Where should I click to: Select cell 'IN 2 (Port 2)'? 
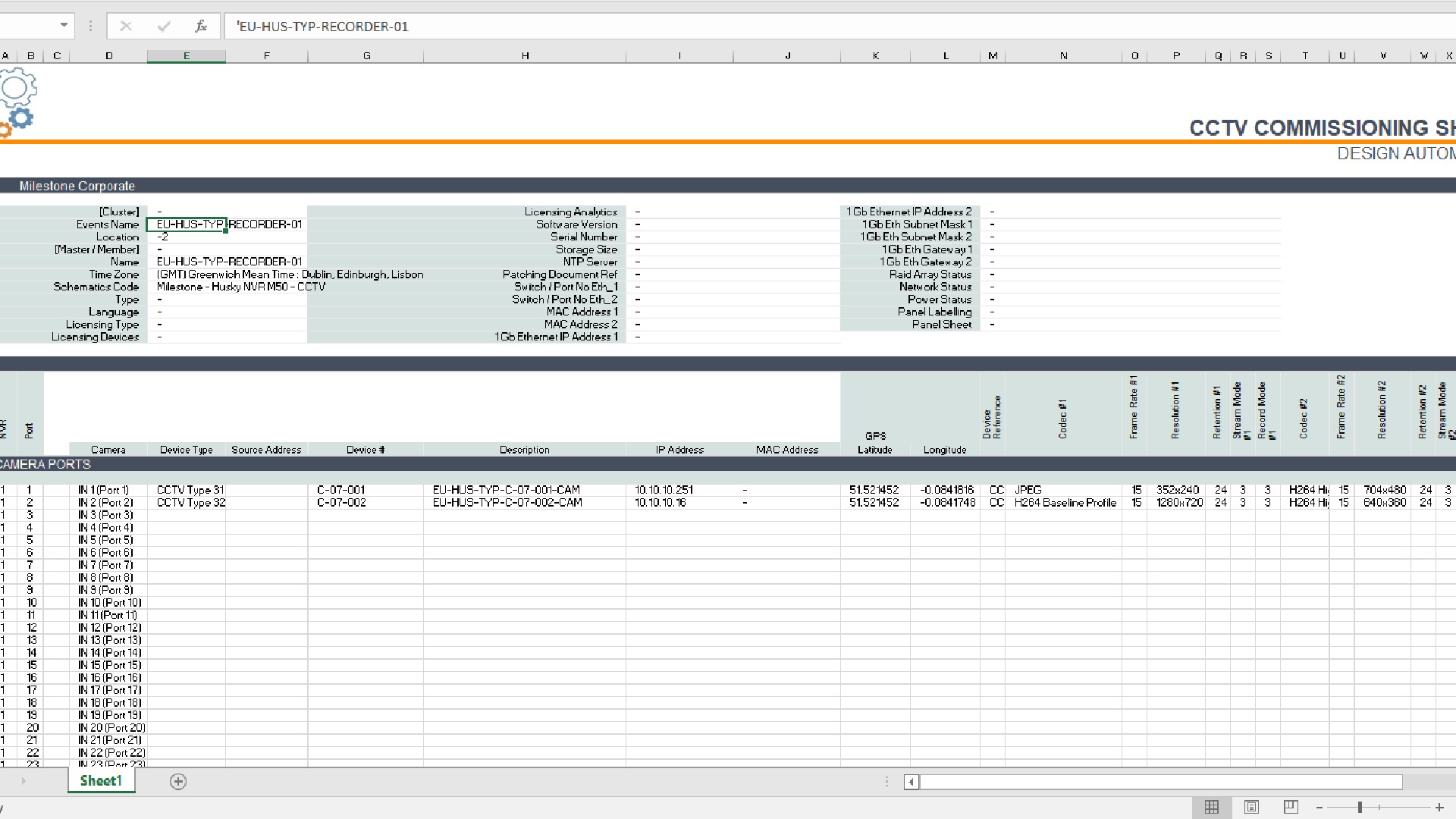tap(108, 503)
